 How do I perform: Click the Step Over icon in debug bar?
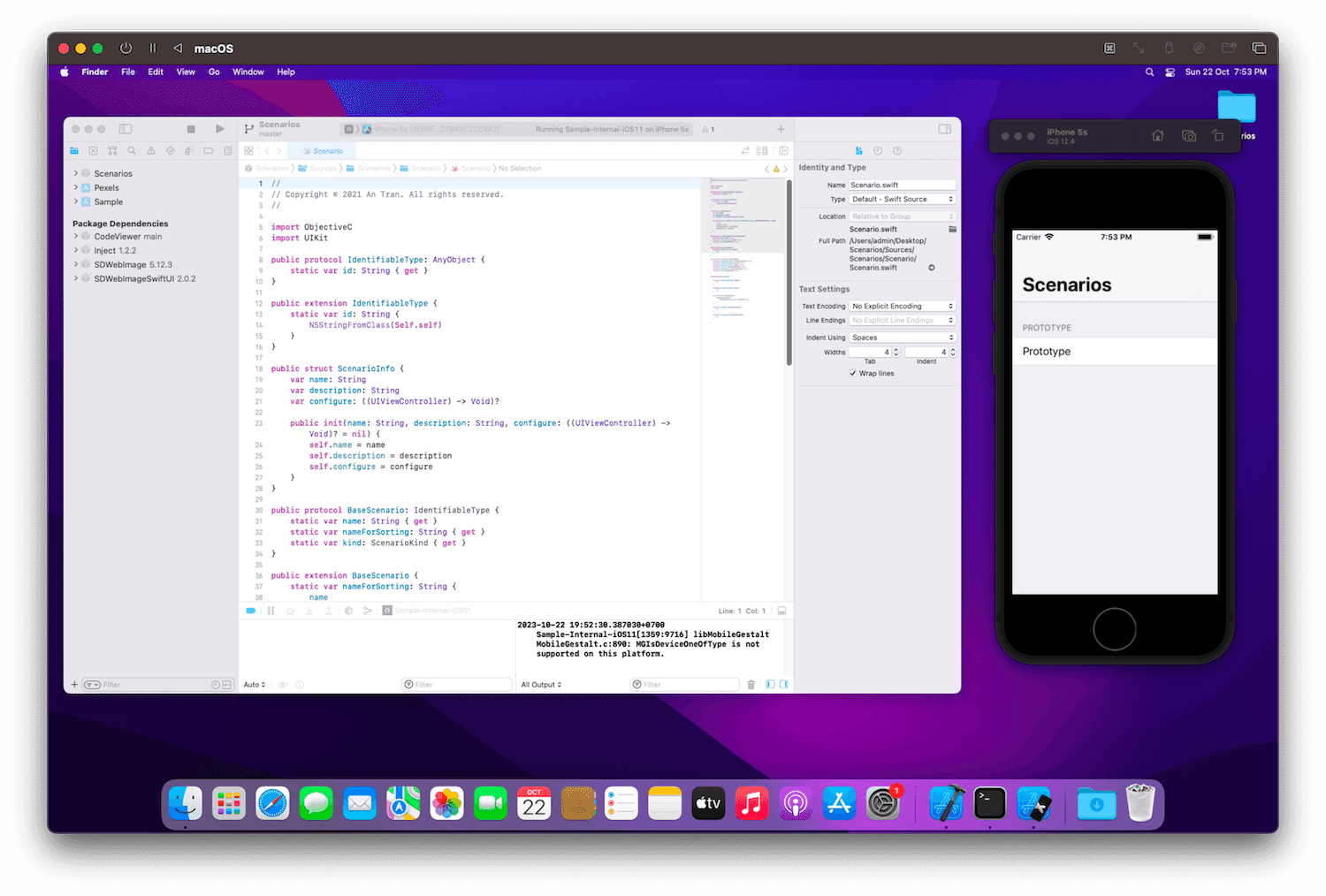(x=290, y=610)
